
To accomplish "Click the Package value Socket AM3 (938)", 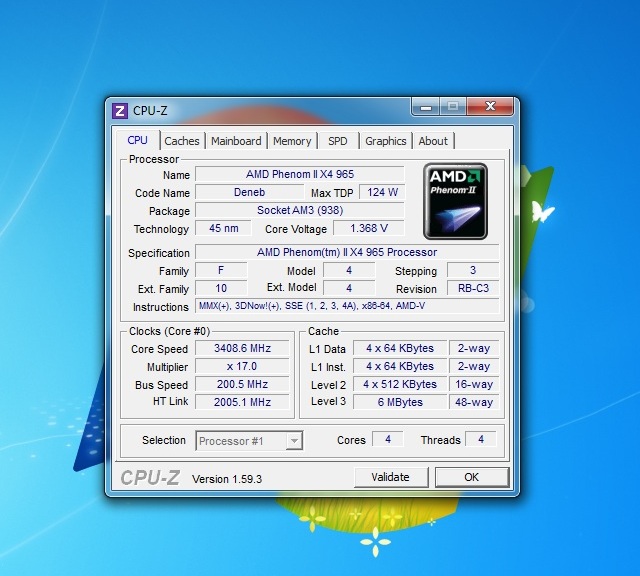I will tap(300, 210).
